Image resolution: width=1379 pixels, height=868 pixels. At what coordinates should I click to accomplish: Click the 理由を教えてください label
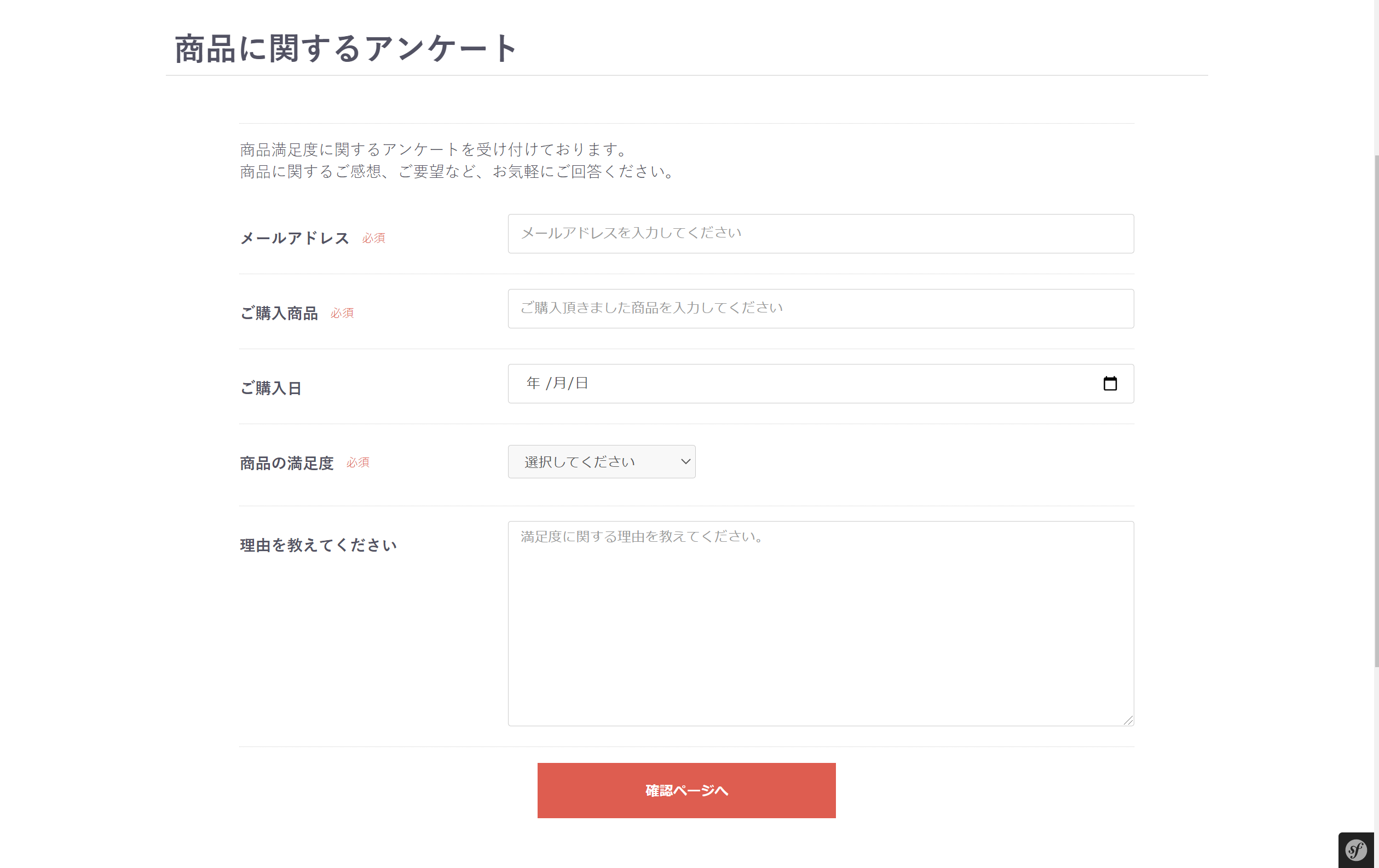(319, 545)
